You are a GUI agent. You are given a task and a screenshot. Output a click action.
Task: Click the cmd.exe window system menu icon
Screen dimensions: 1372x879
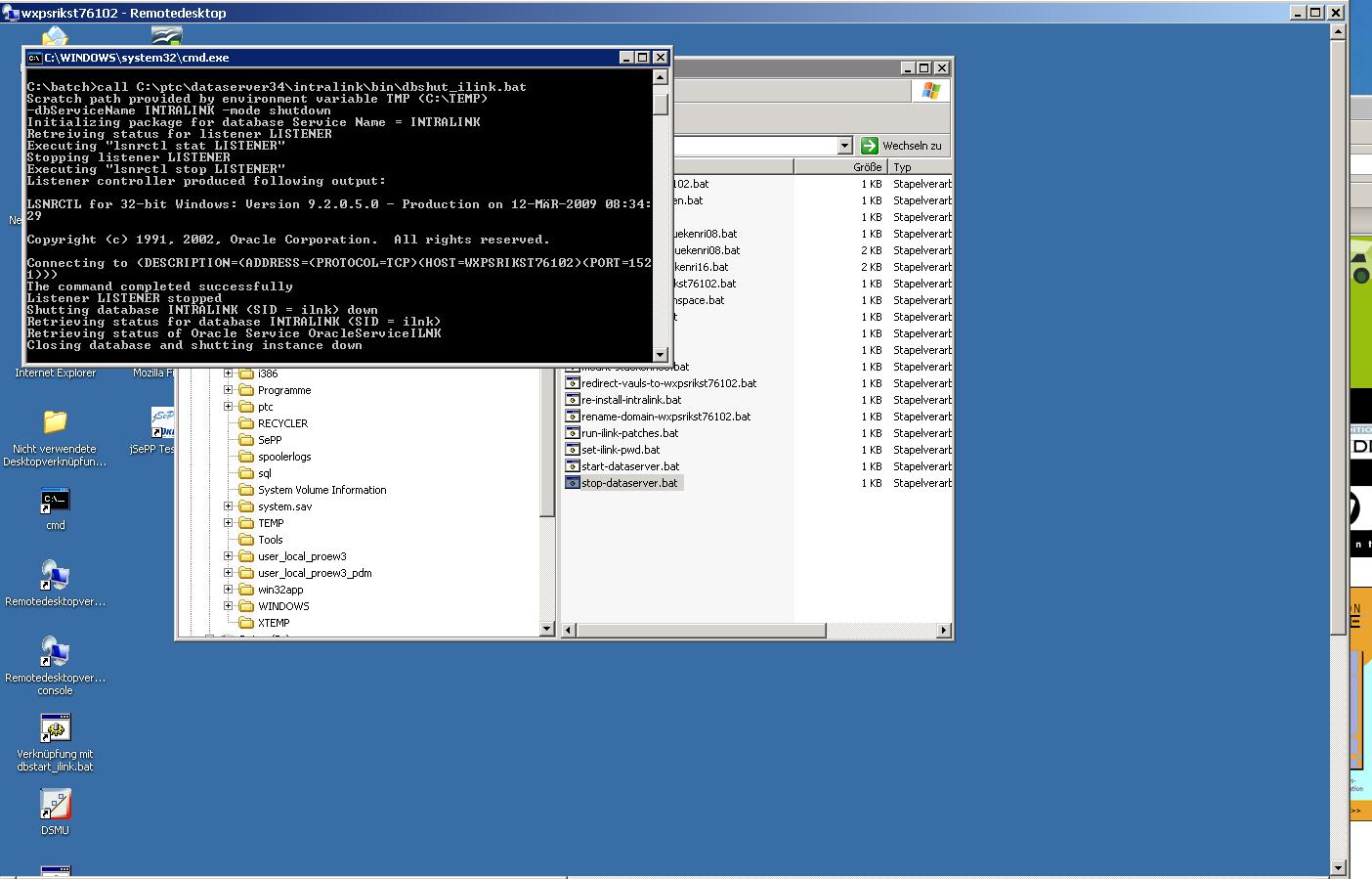coord(33,58)
